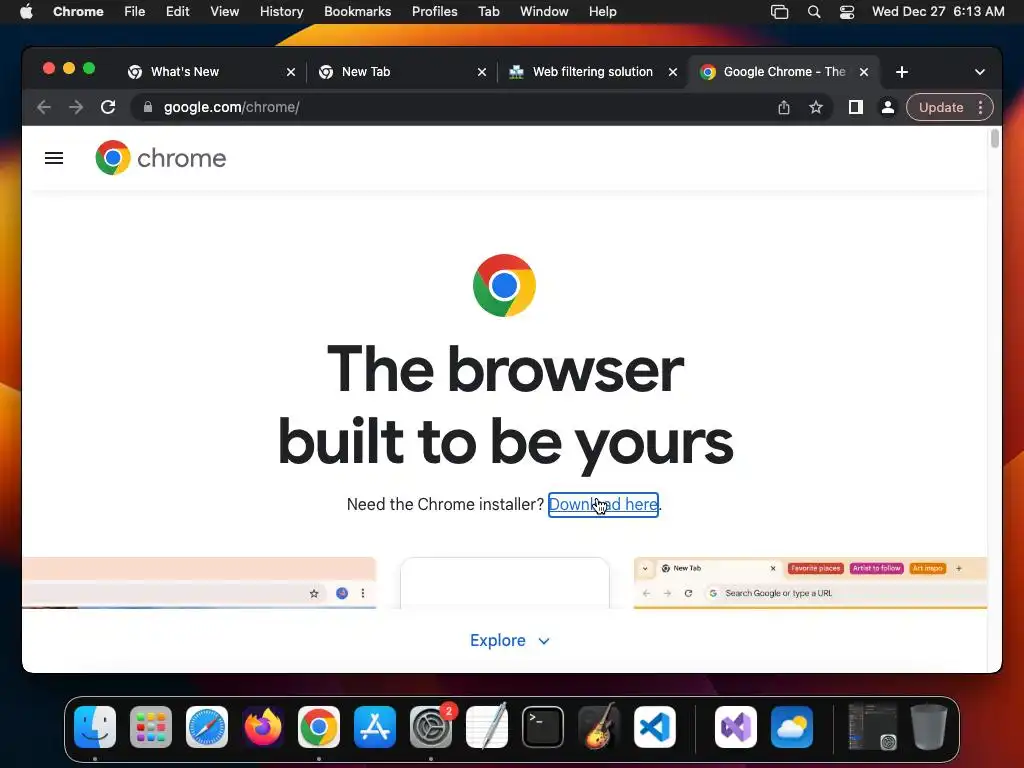1024x768 pixels.
Task: Close the Google Chrome tab
Action: coord(864,72)
